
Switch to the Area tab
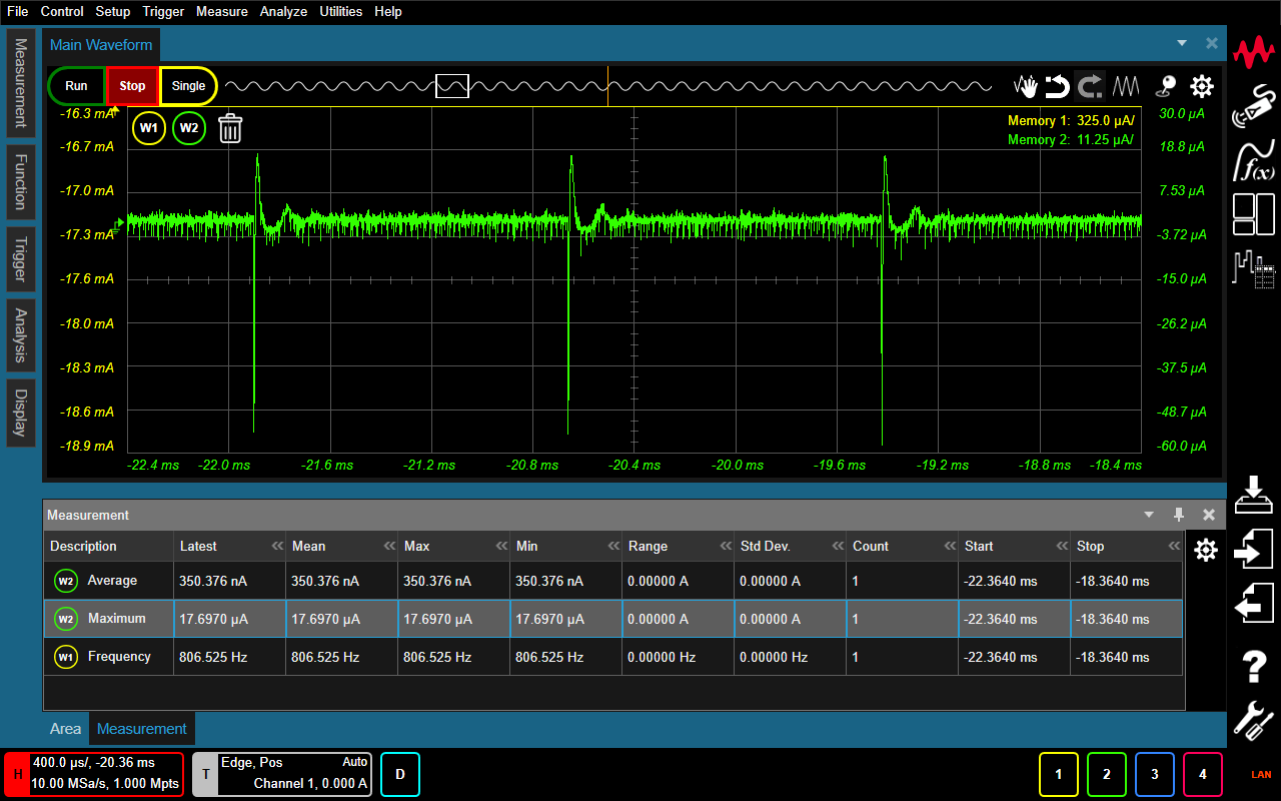point(66,729)
